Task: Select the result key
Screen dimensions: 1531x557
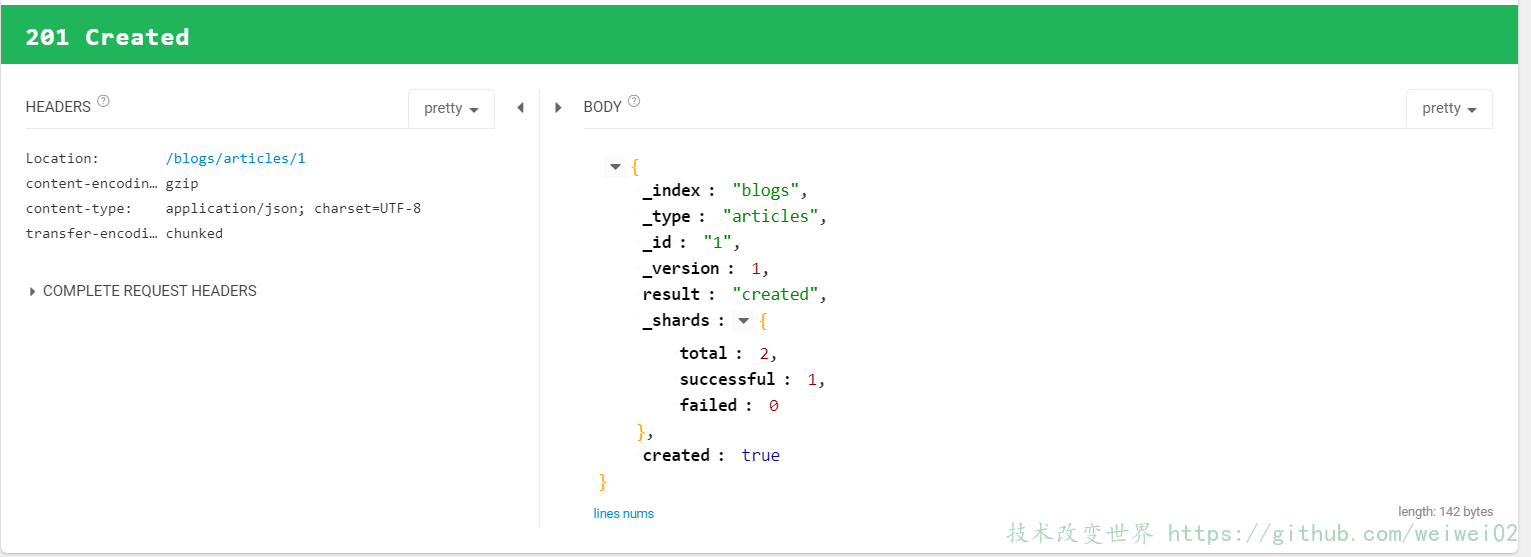Action: pyautogui.click(x=671, y=294)
